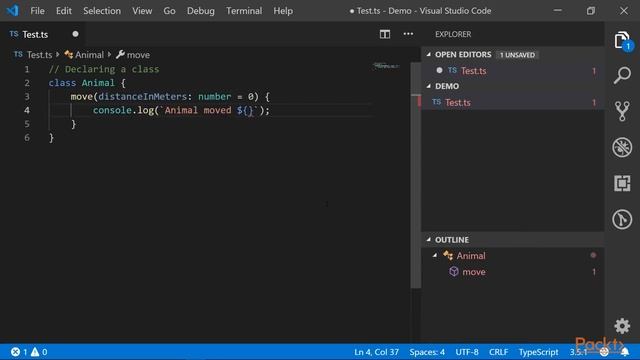Click the unsaved dot on Test.ts tab
Image resolution: width=640 pixels, height=360 pixels.
[75, 34]
